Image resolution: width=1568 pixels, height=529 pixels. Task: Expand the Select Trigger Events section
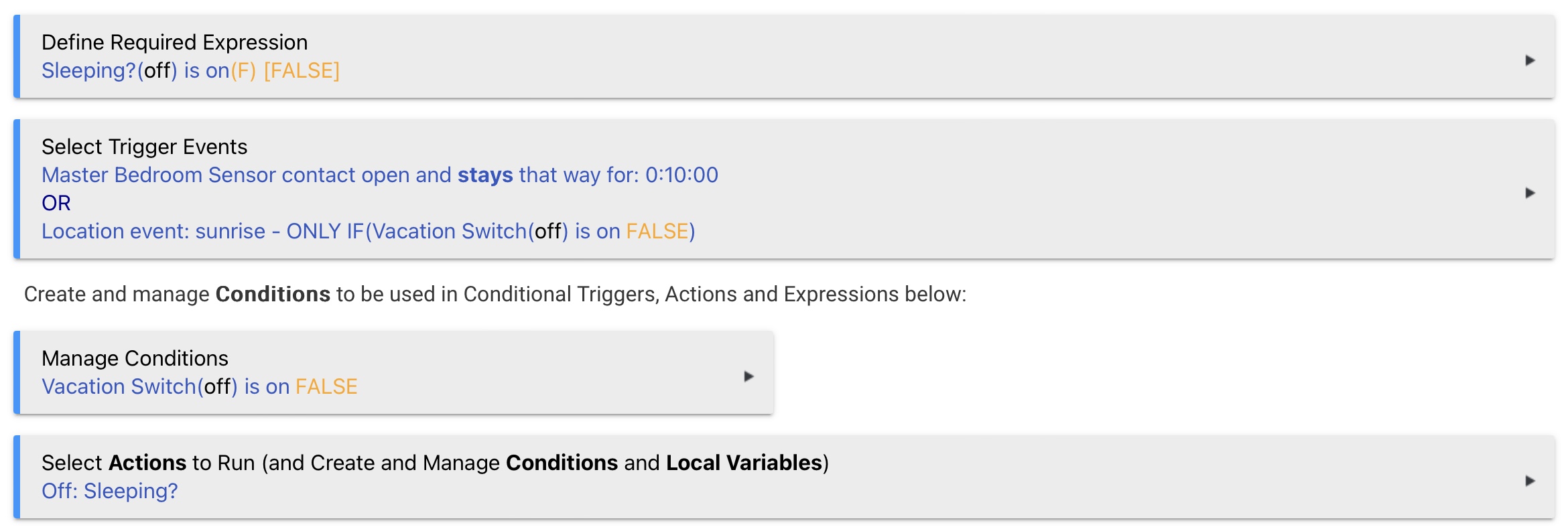(1530, 194)
